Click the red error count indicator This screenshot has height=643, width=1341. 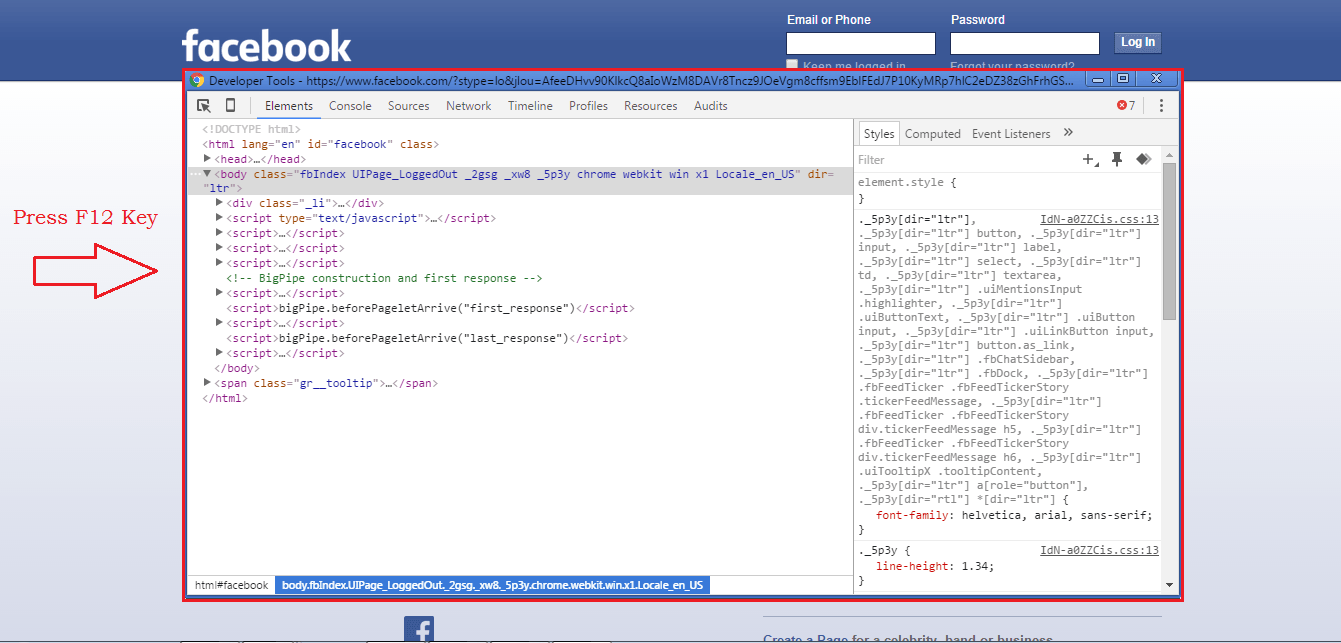(1126, 106)
